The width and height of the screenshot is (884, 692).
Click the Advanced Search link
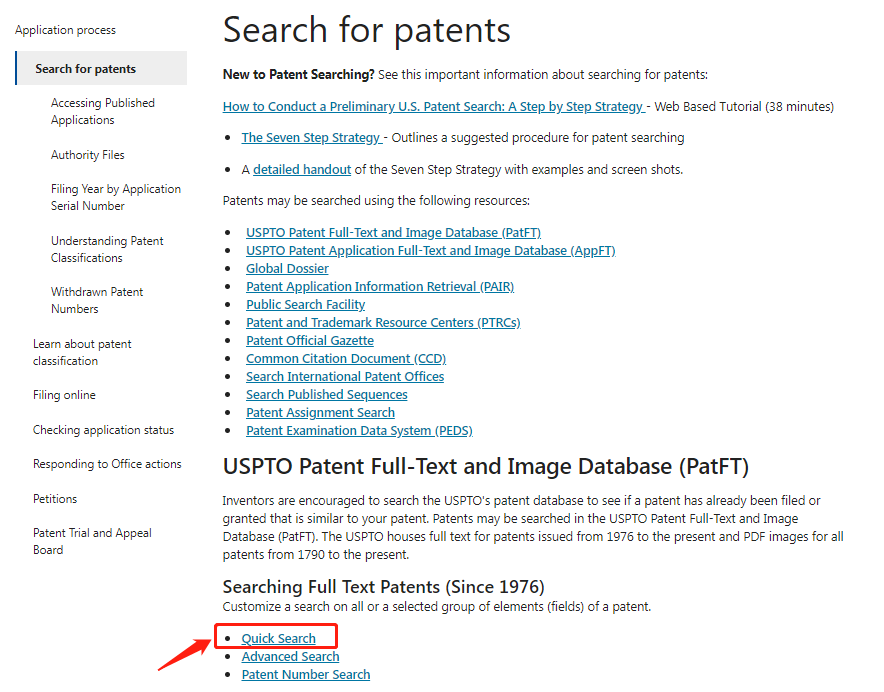pos(290,657)
